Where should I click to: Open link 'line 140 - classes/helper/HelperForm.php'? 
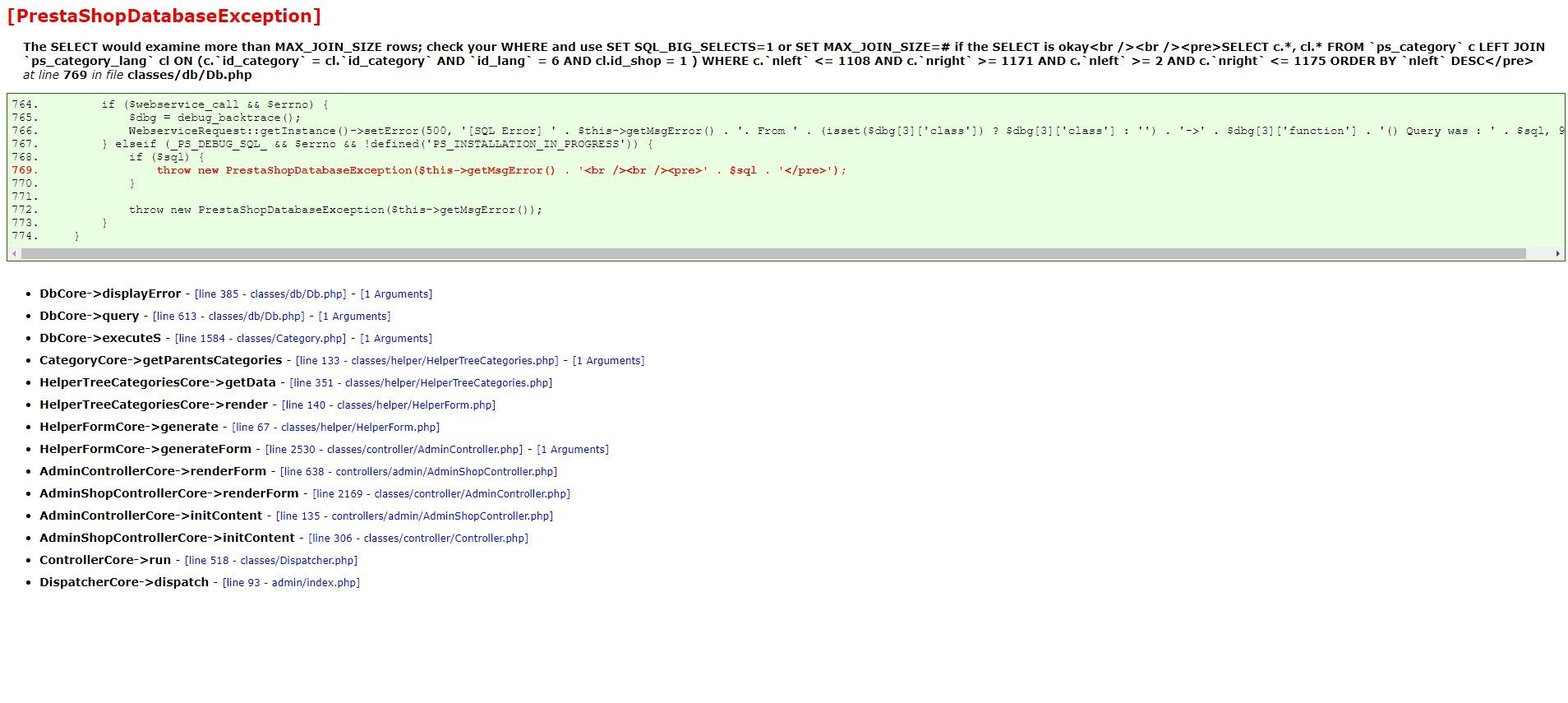(x=389, y=405)
